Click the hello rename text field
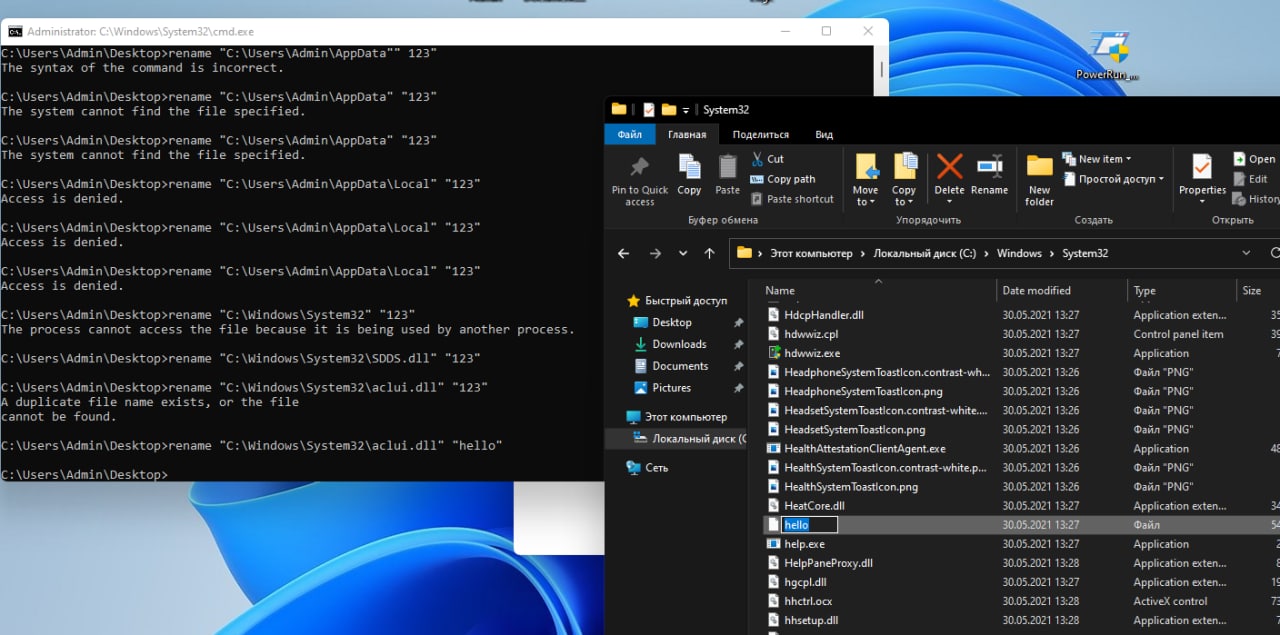 (x=810, y=525)
